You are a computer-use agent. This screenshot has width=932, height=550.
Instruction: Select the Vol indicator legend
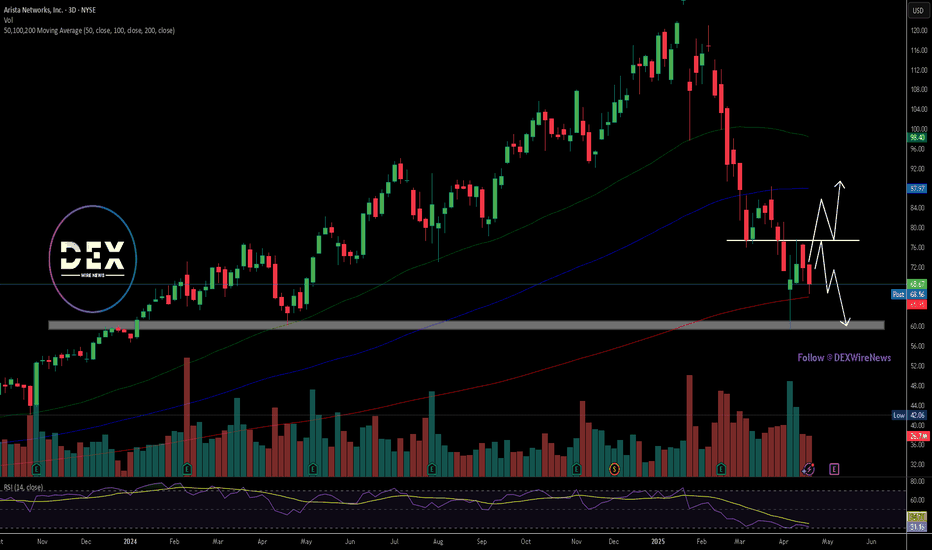point(8,20)
